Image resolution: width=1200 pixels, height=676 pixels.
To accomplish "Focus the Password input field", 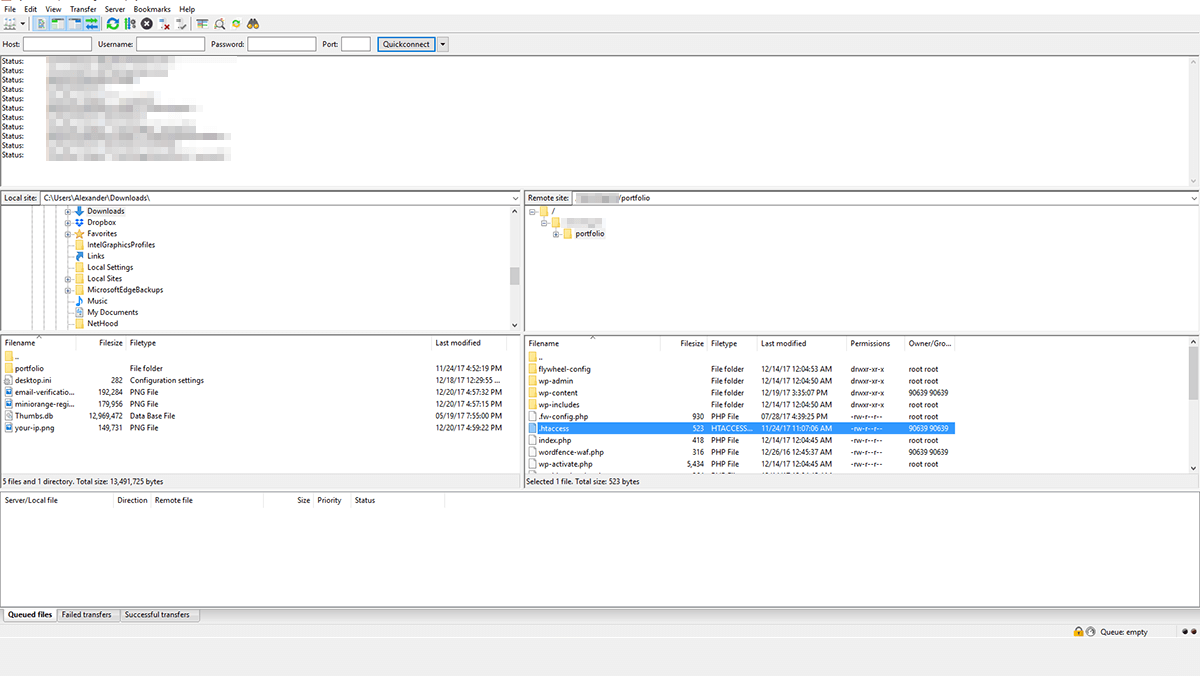I will click(x=282, y=44).
